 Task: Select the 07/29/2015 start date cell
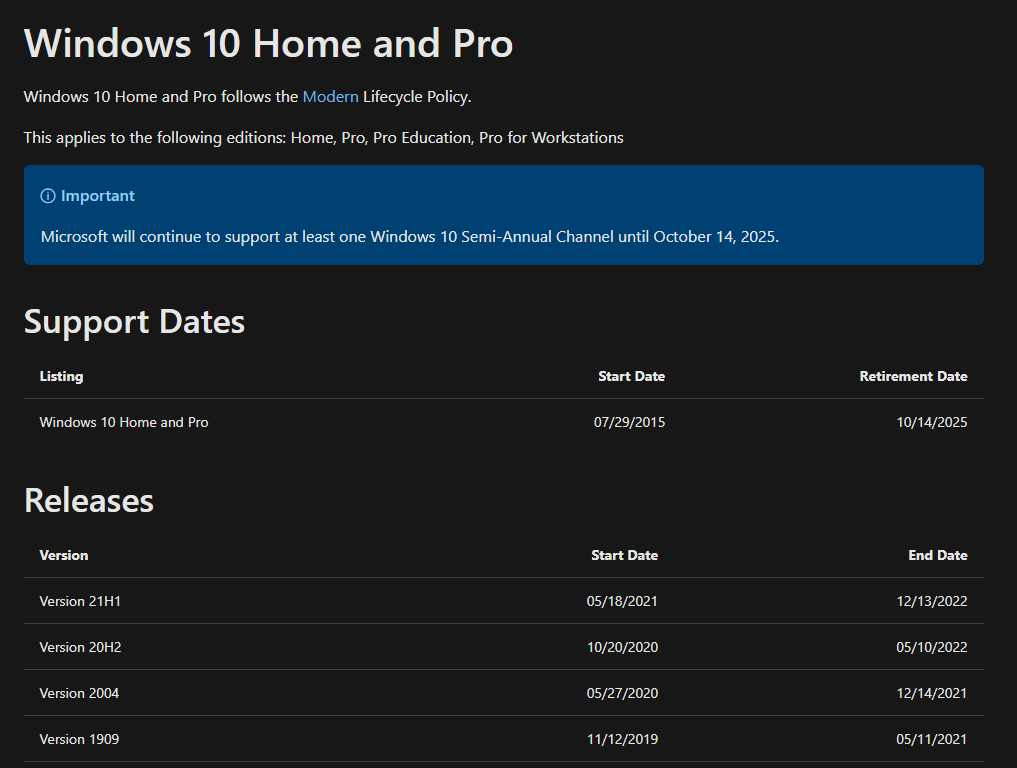(629, 422)
